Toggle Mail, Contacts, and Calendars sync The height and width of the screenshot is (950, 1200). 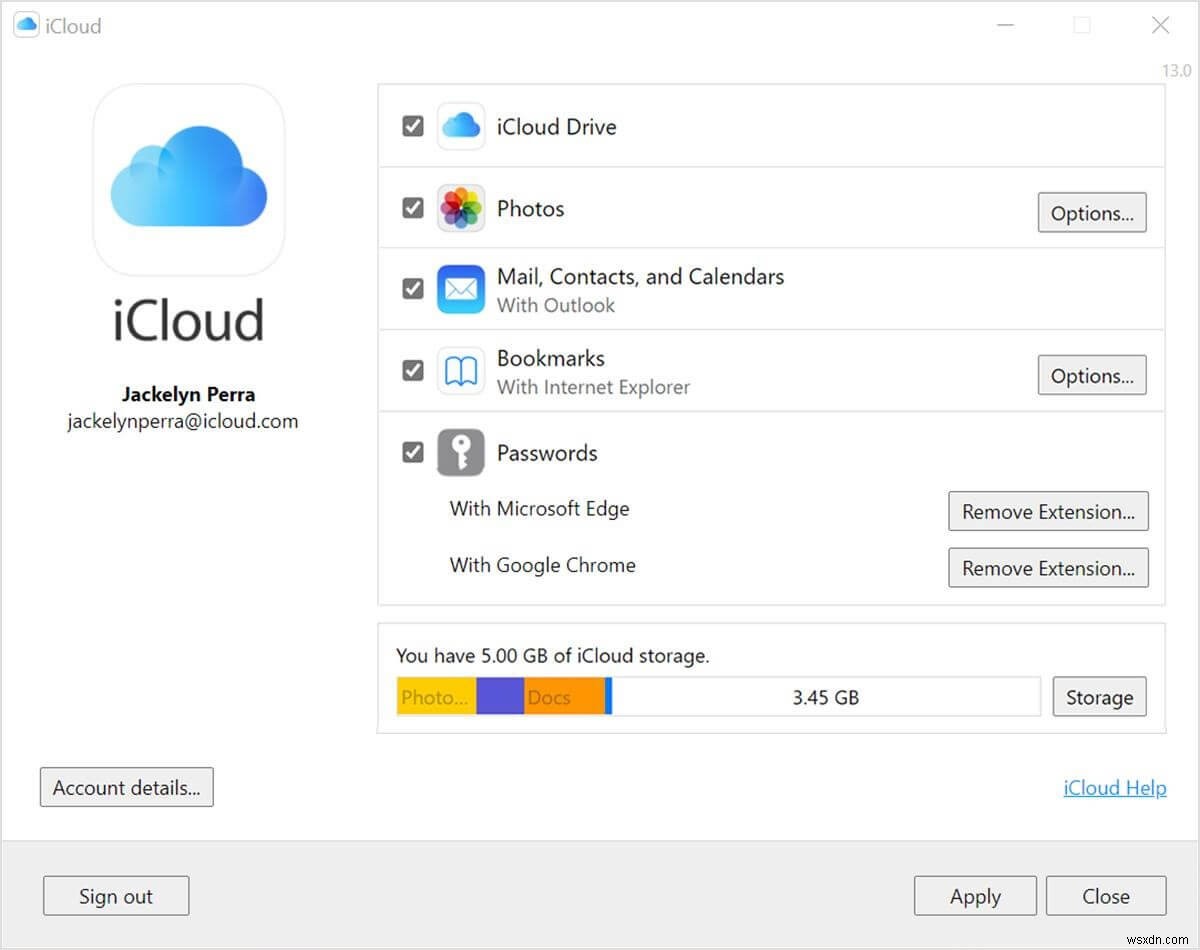(x=412, y=288)
